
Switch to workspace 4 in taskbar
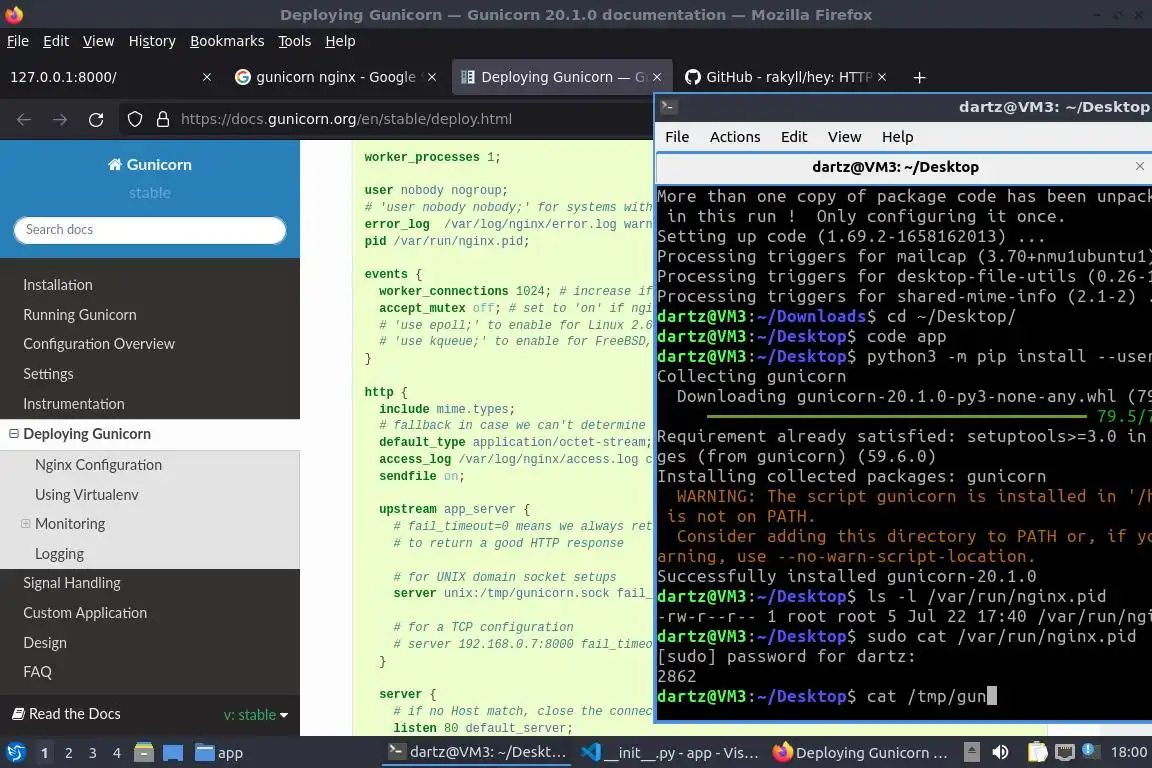tap(117, 753)
